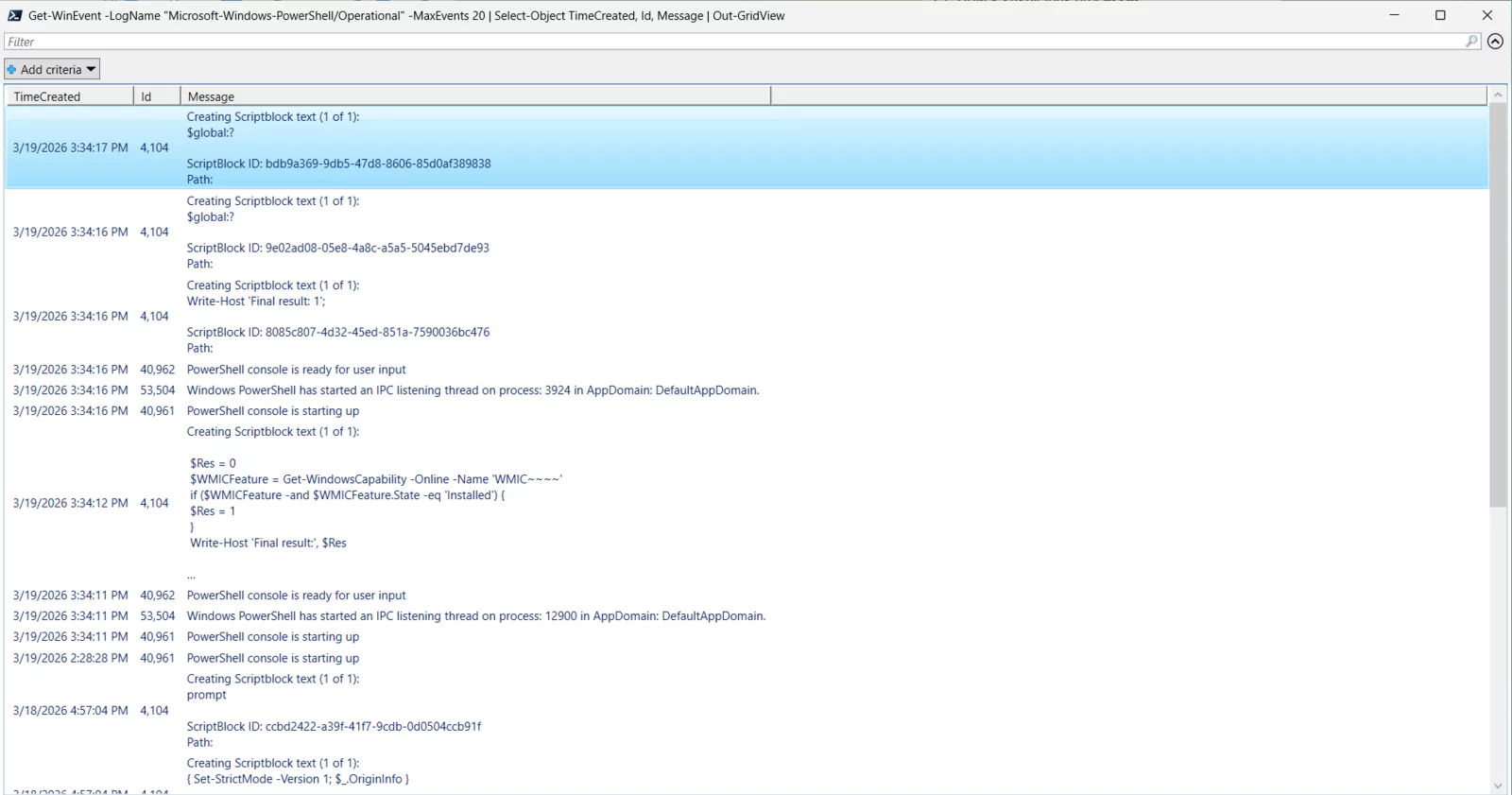Select the IPC listening thread process 3924 row
This screenshot has width=1512, height=795.
point(472,390)
